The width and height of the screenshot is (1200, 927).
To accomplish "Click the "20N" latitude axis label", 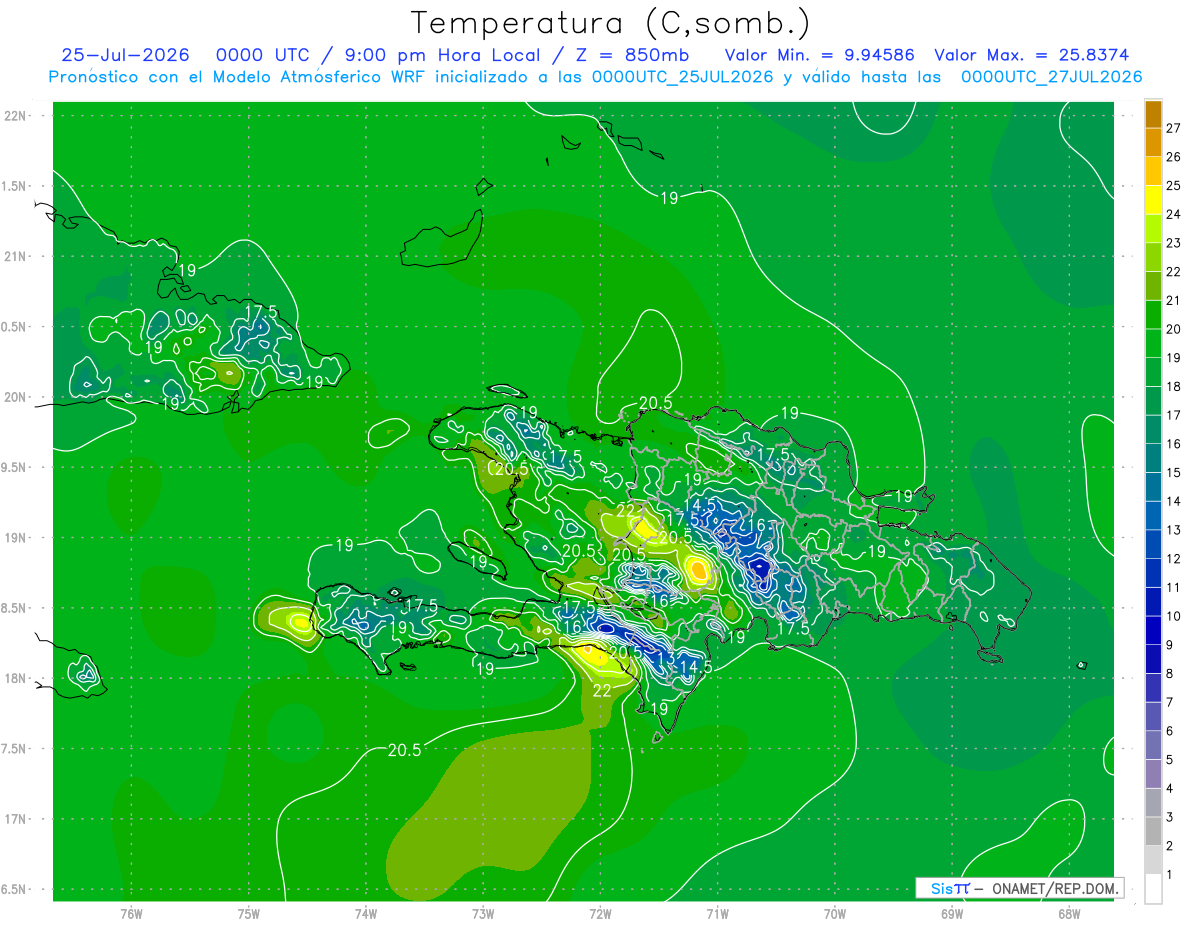I will coord(16,397).
